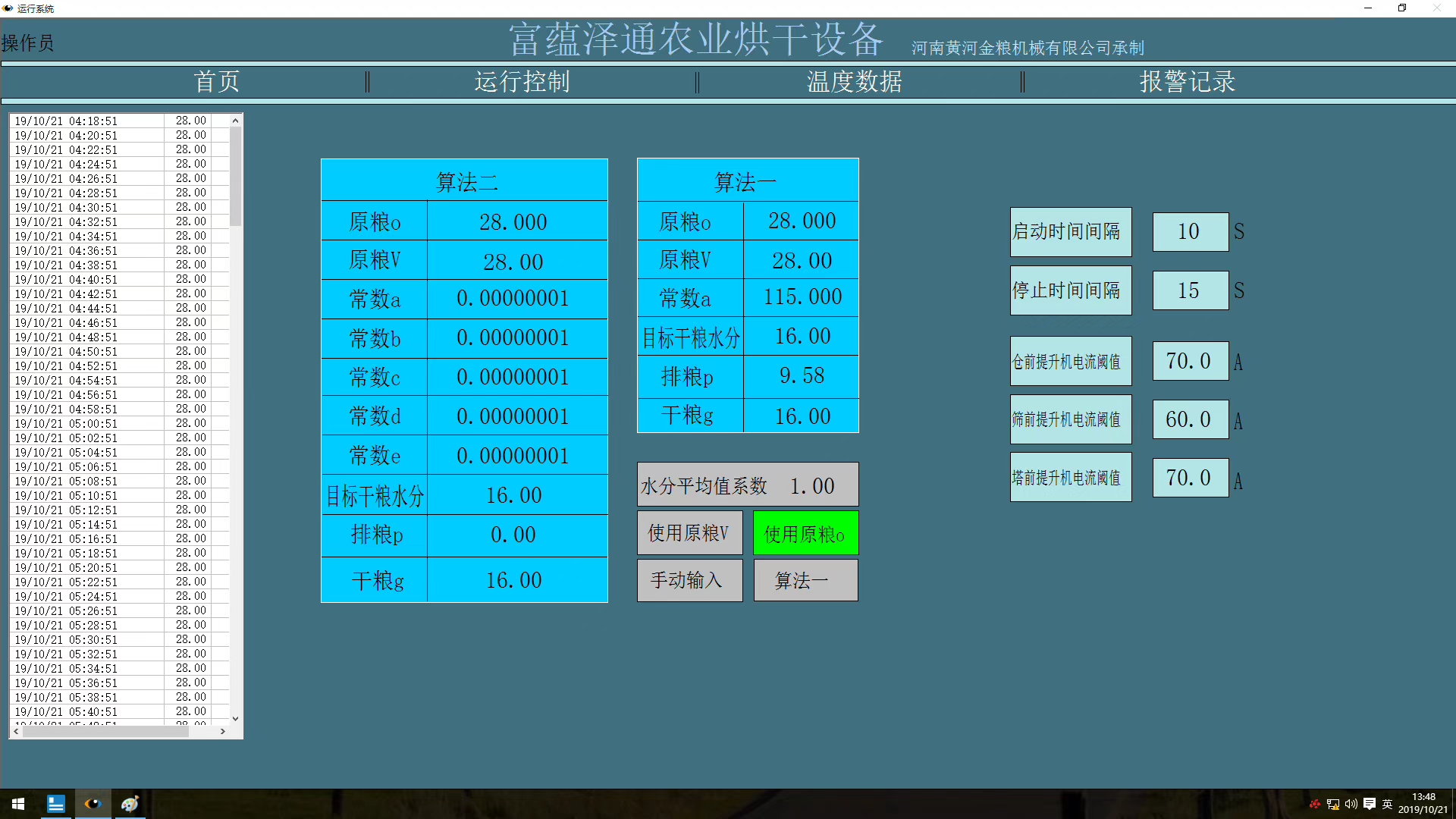Select 算法二 排粮p value 0.00
The width and height of the screenshot is (1456, 819).
tap(517, 535)
